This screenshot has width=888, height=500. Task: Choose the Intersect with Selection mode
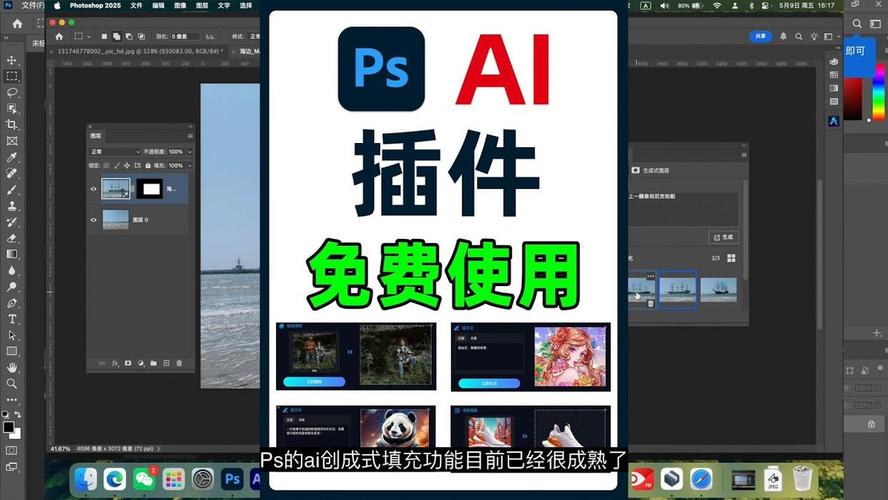click(x=142, y=36)
